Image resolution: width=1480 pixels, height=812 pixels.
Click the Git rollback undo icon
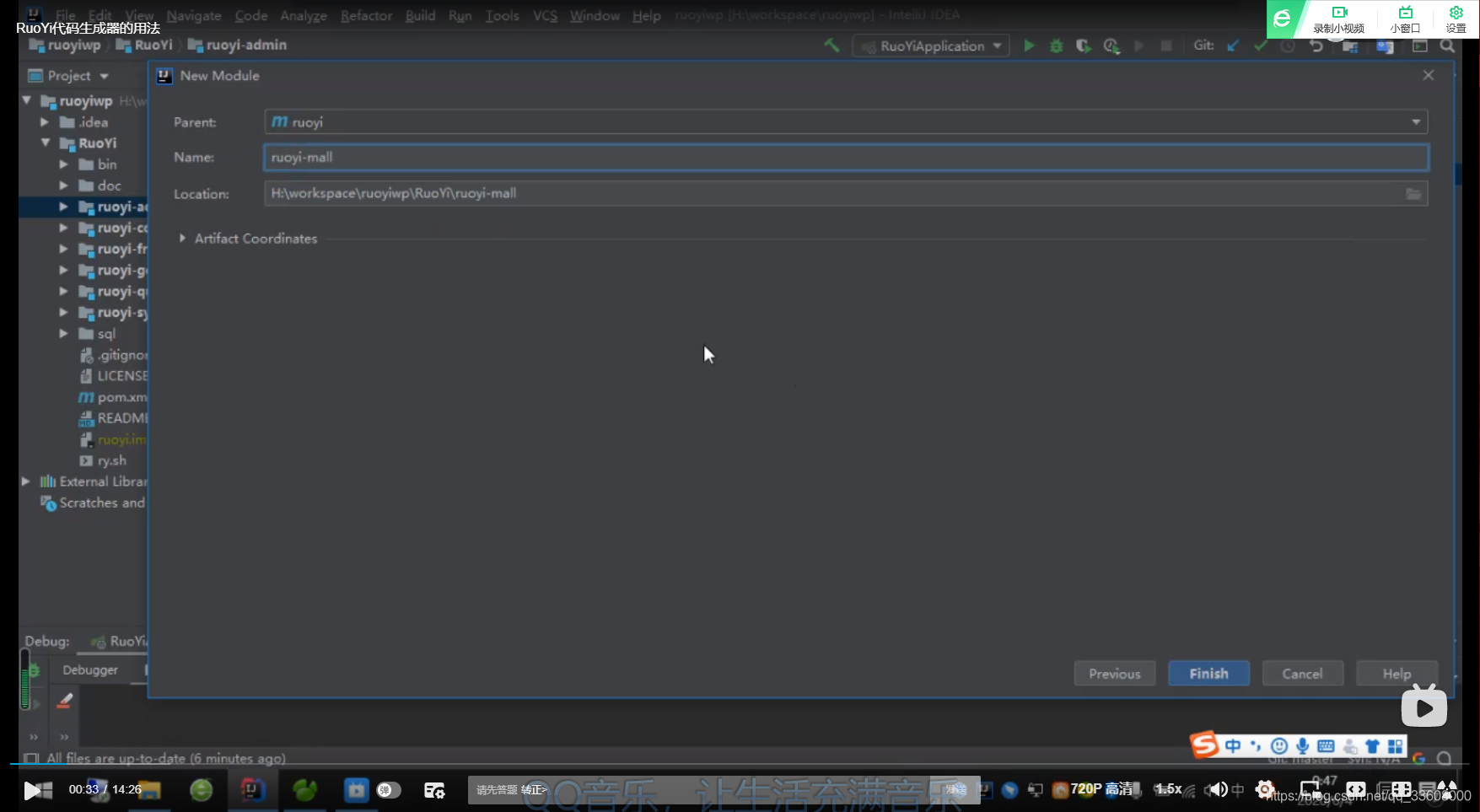click(1316, 46)
